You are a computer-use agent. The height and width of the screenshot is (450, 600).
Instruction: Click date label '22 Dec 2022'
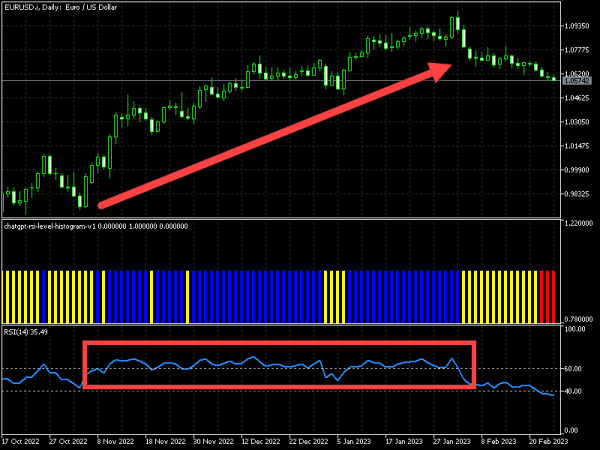309,442
